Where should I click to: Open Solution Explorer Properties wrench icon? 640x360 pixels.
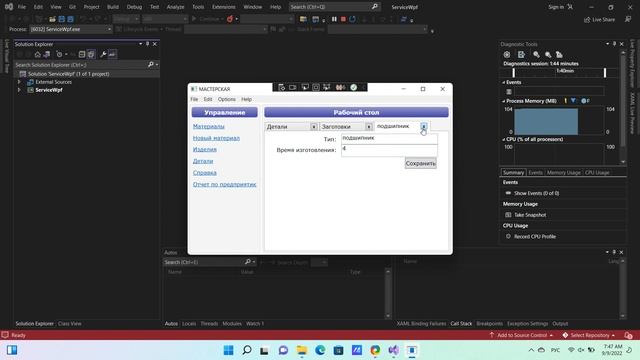click(x=103, y=54)
